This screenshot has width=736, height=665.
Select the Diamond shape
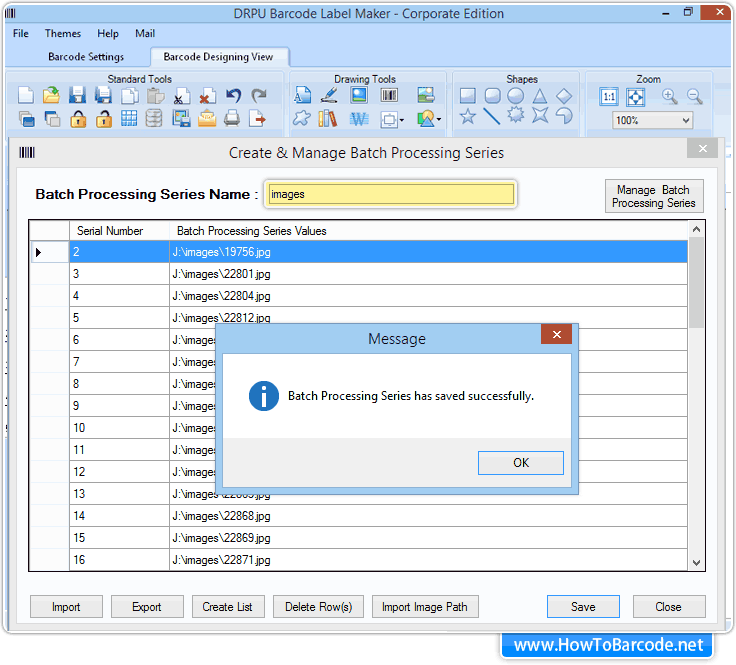564,96
